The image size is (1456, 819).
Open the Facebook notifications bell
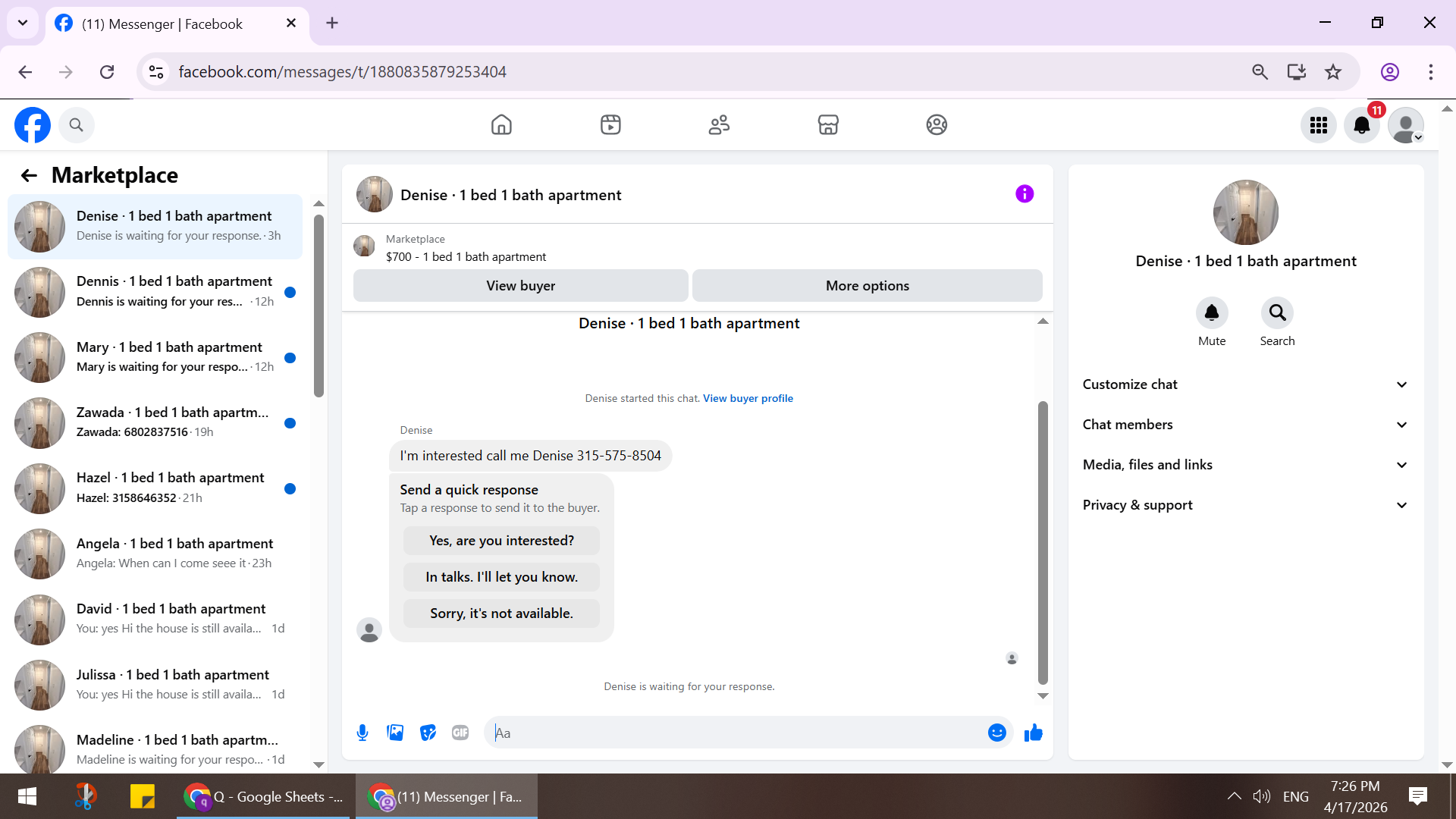1362,125
